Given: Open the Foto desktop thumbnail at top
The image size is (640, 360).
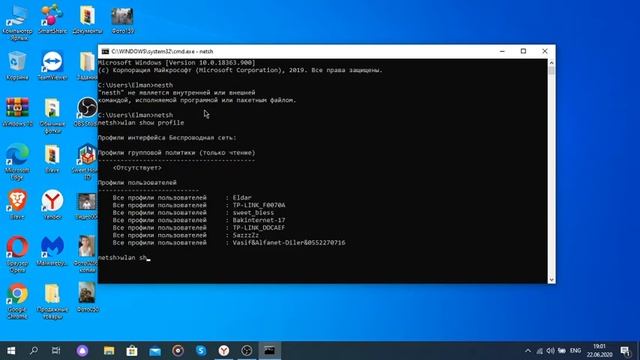Looking at the screenshot, I should 122,20.
